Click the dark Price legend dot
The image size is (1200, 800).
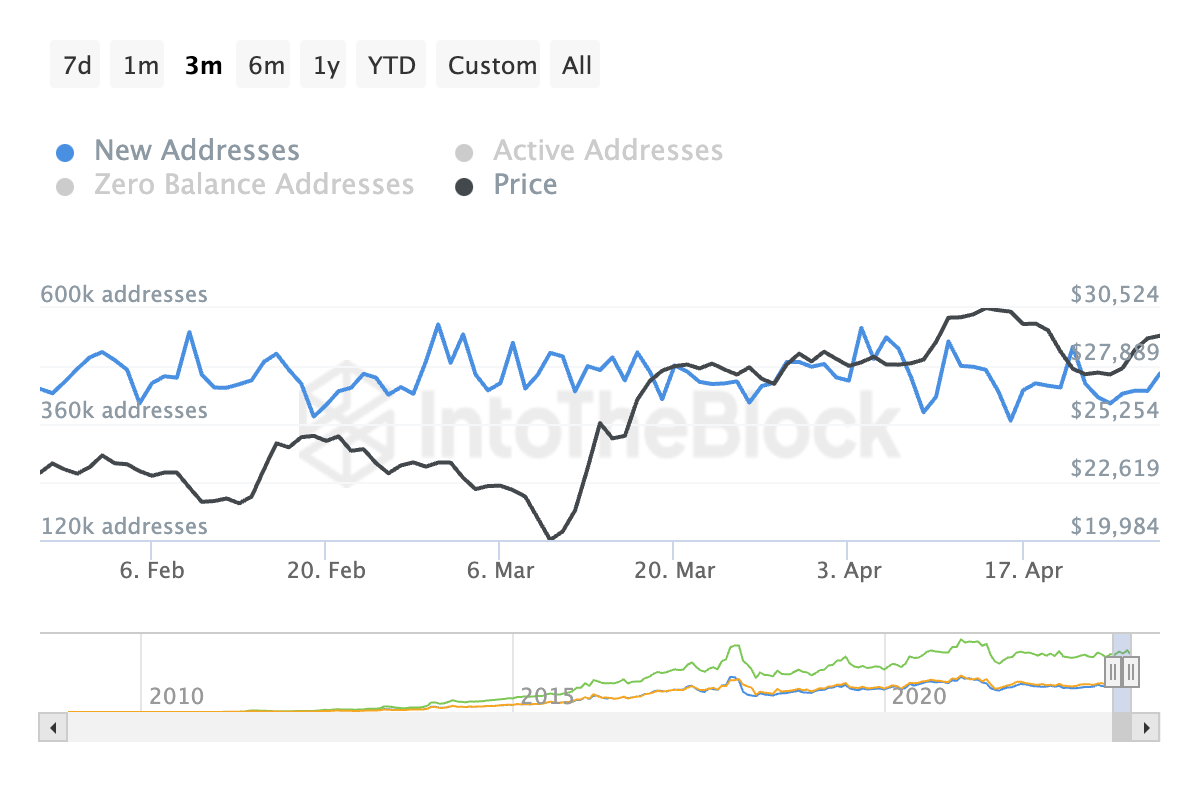point(464,187)
